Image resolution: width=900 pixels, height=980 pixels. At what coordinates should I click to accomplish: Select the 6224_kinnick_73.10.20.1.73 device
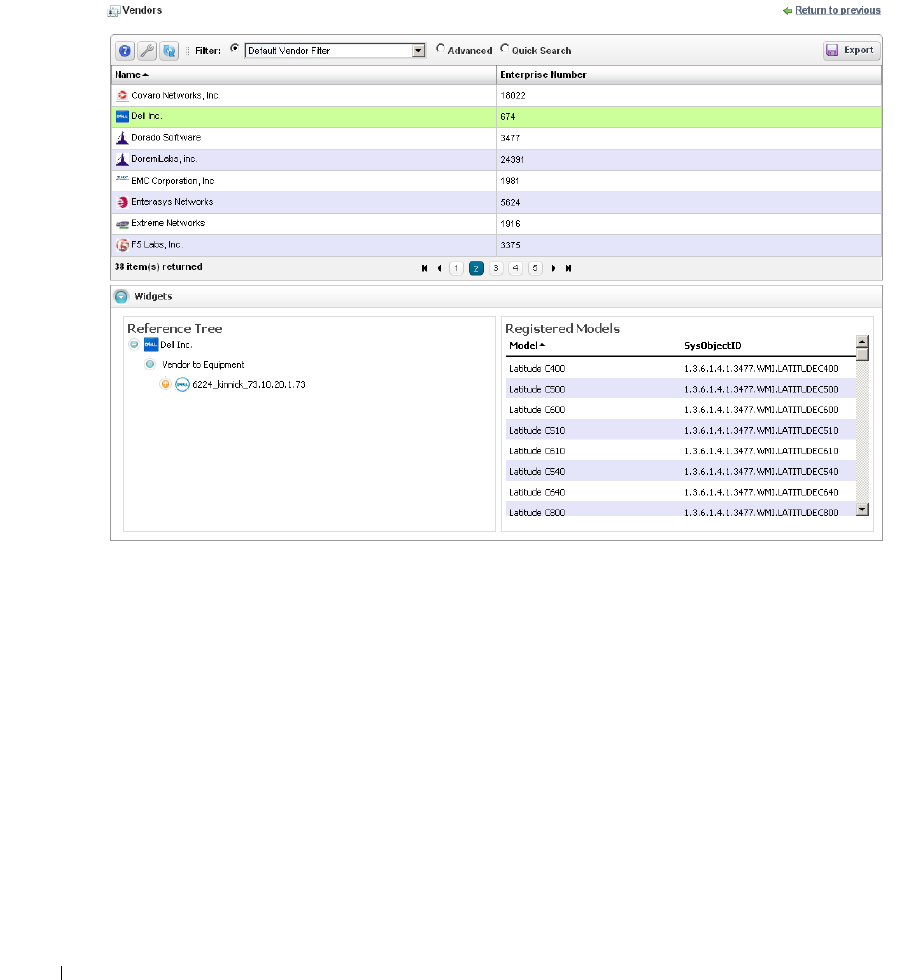click(x=249, y=384)
